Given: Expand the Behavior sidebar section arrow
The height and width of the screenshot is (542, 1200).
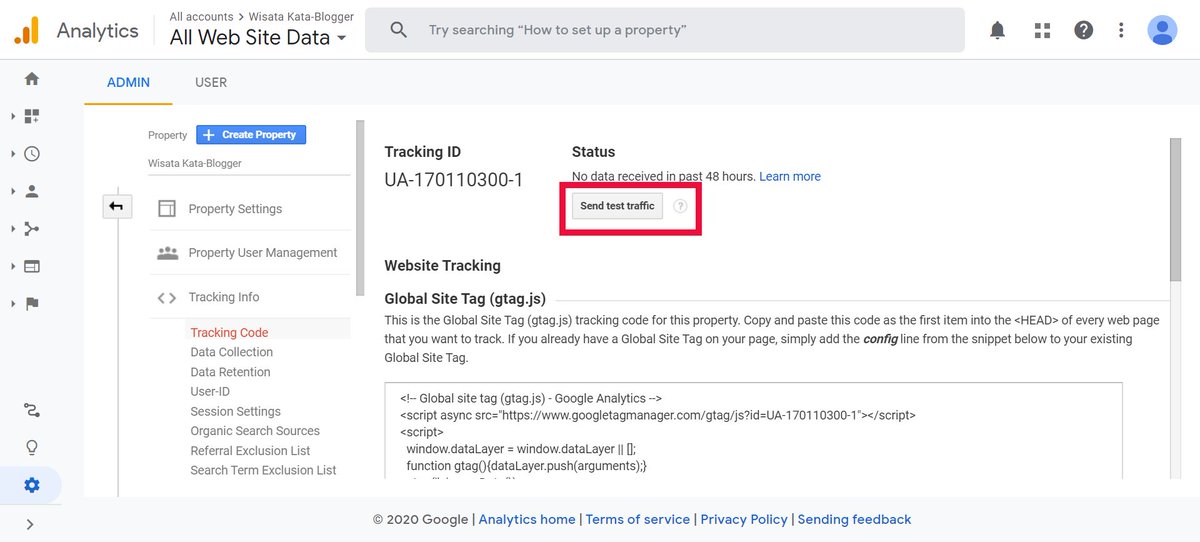Looking at the screenshot, I should 13,266.
